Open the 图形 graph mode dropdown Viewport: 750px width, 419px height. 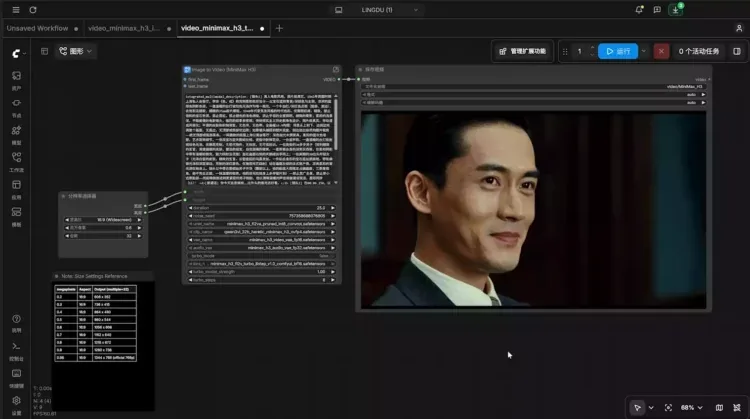(x=76, y=51)
